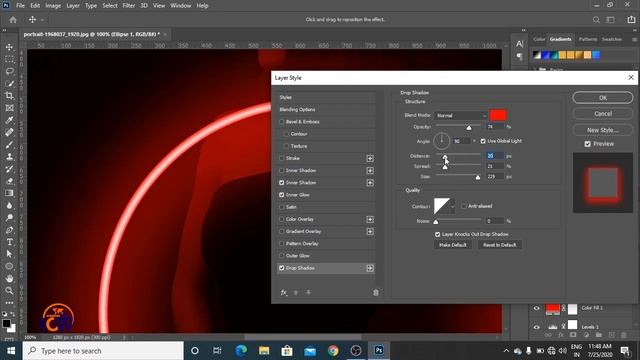
Task: Add another Drop Shadow with plus icon
Action: pyautogui.click(x=370, y=268)
